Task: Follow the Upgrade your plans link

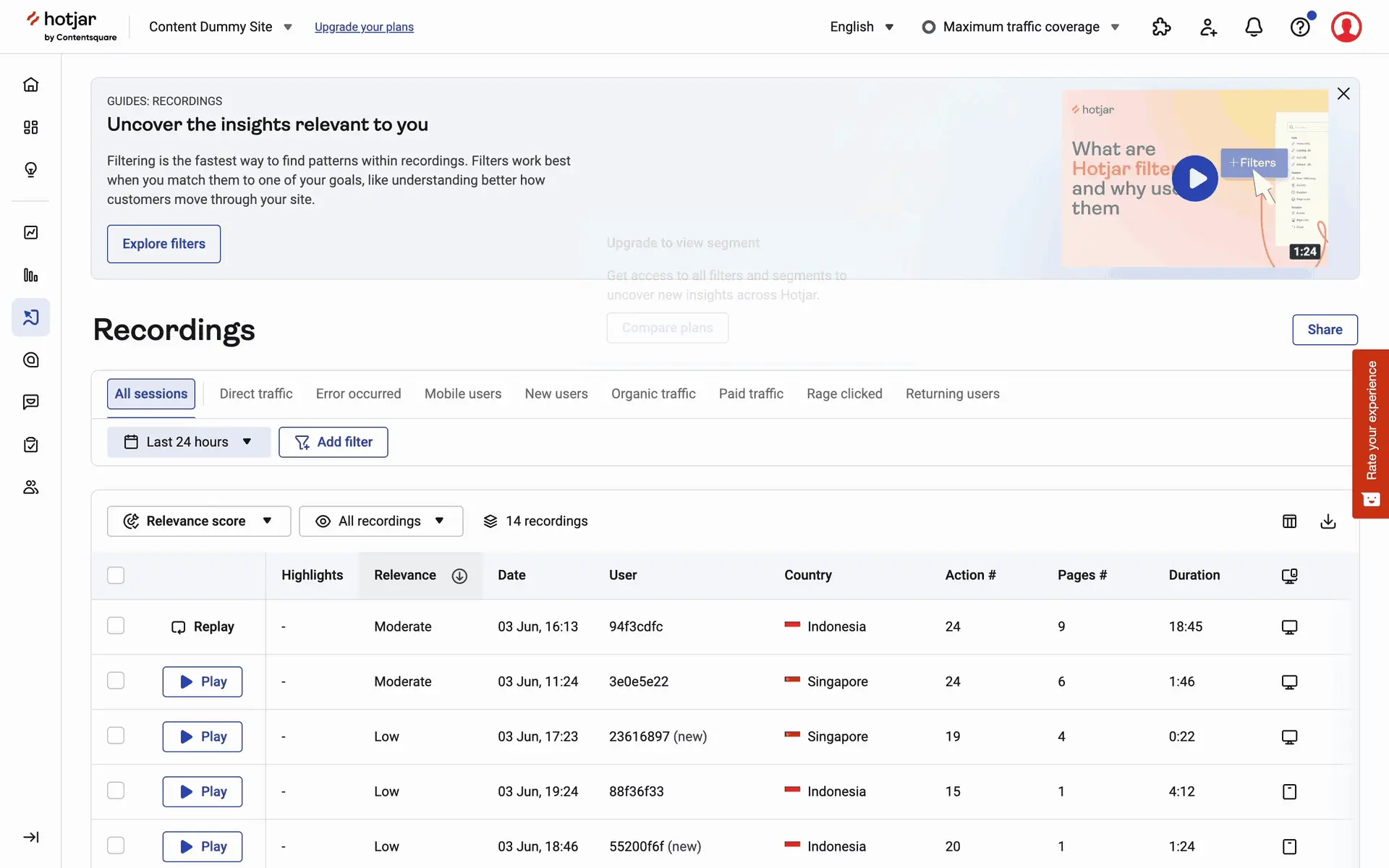Action: click(x=364, y=27)
